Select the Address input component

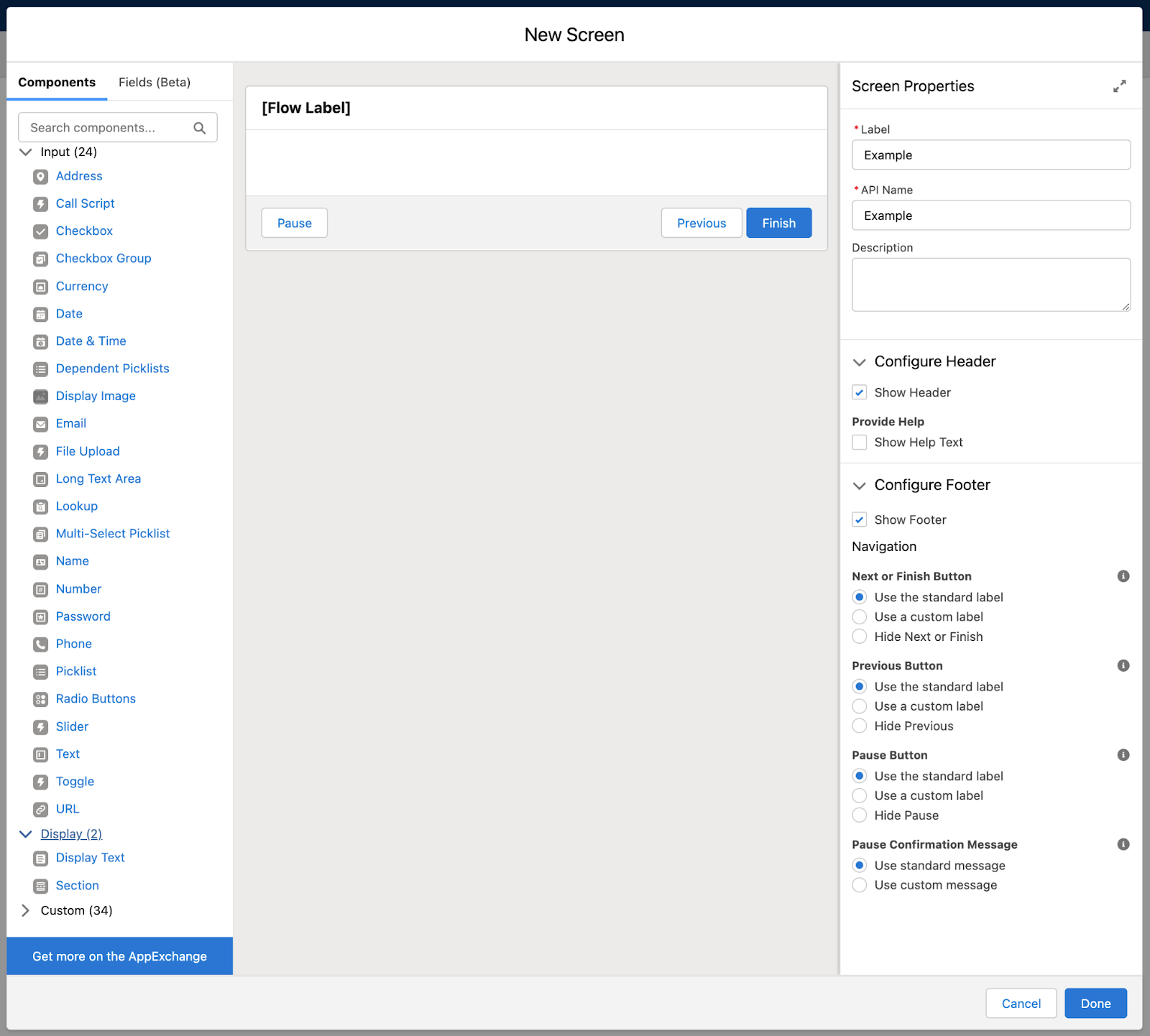point(79,176)
